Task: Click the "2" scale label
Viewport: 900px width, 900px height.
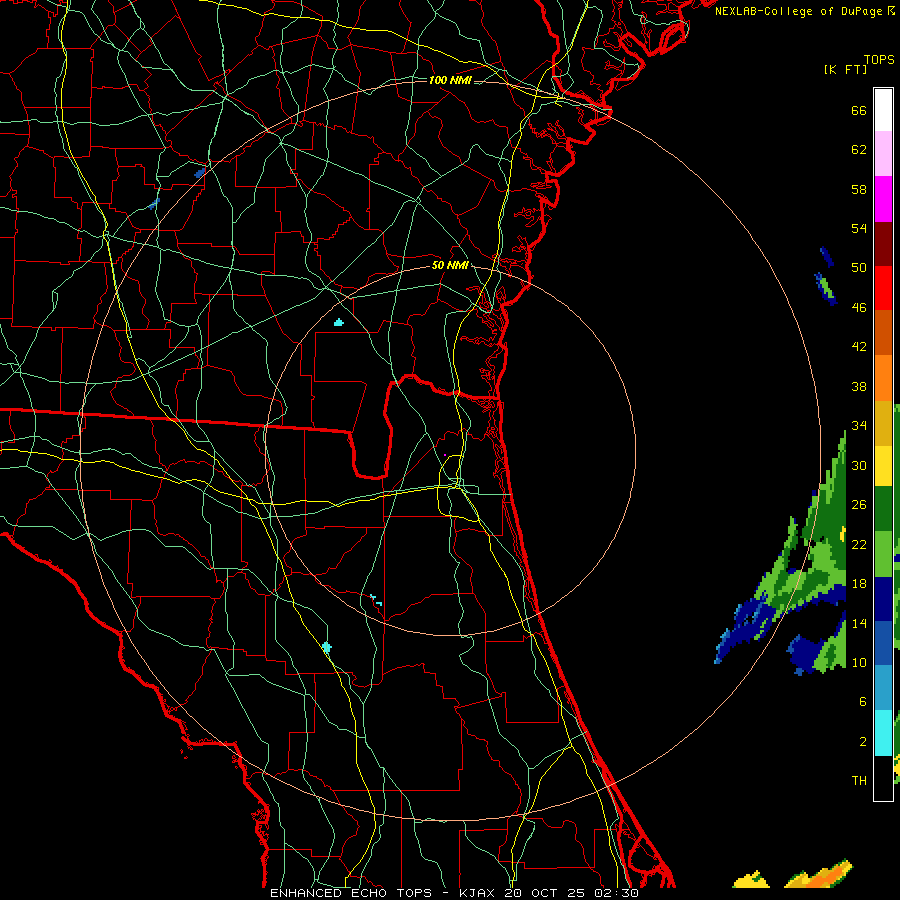Action: (863, 742)
